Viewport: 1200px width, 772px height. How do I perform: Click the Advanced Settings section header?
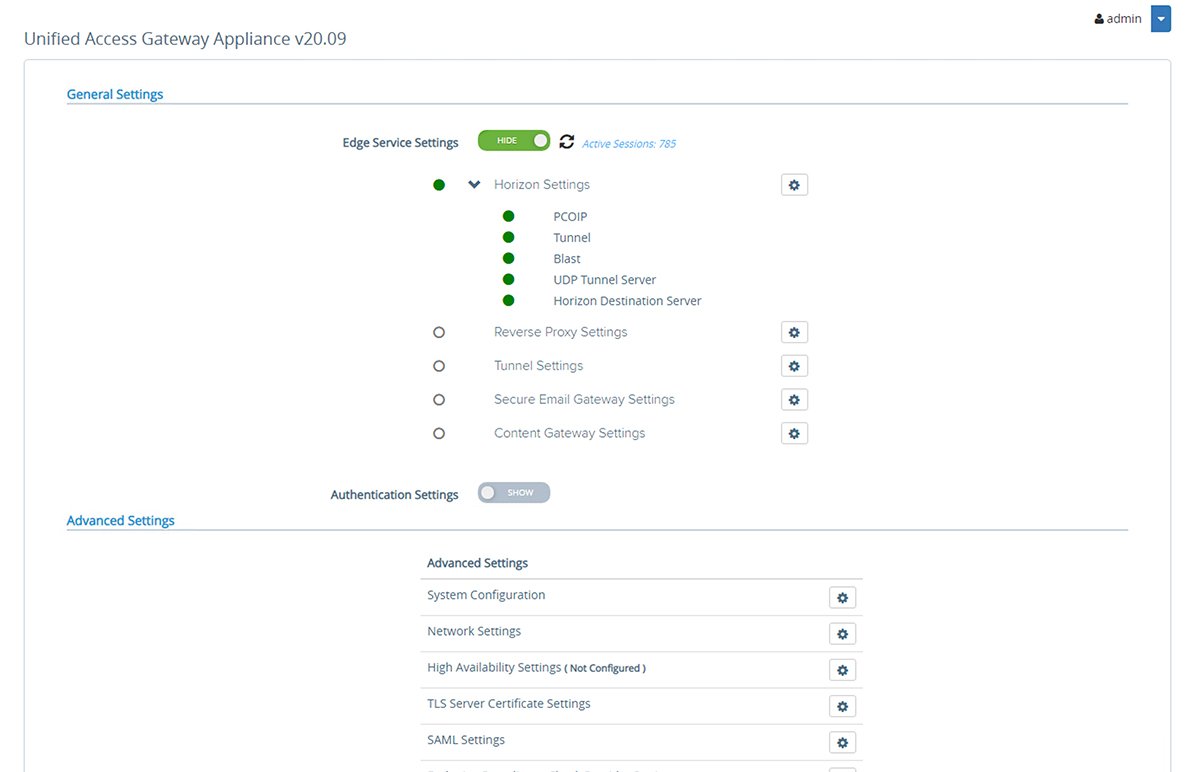pos(120,520)
